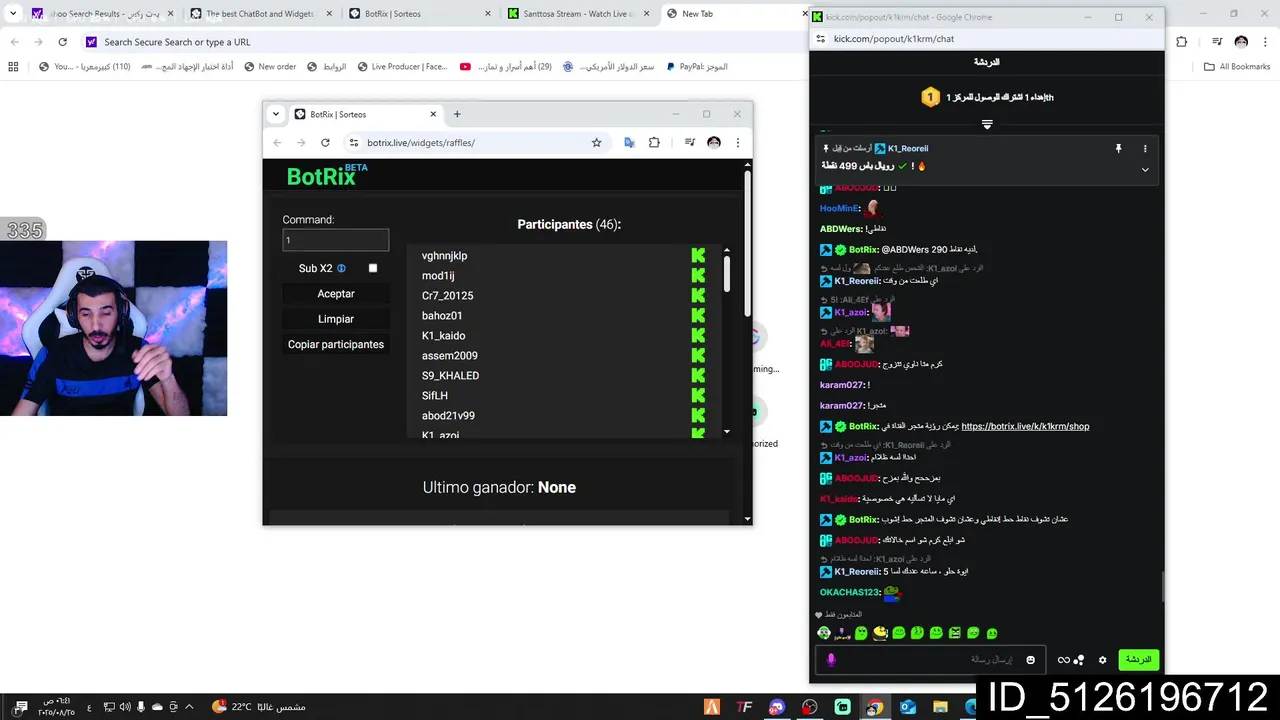Select participant abod21v99
The image size is (1280, 720).
(x=448, y=416)
